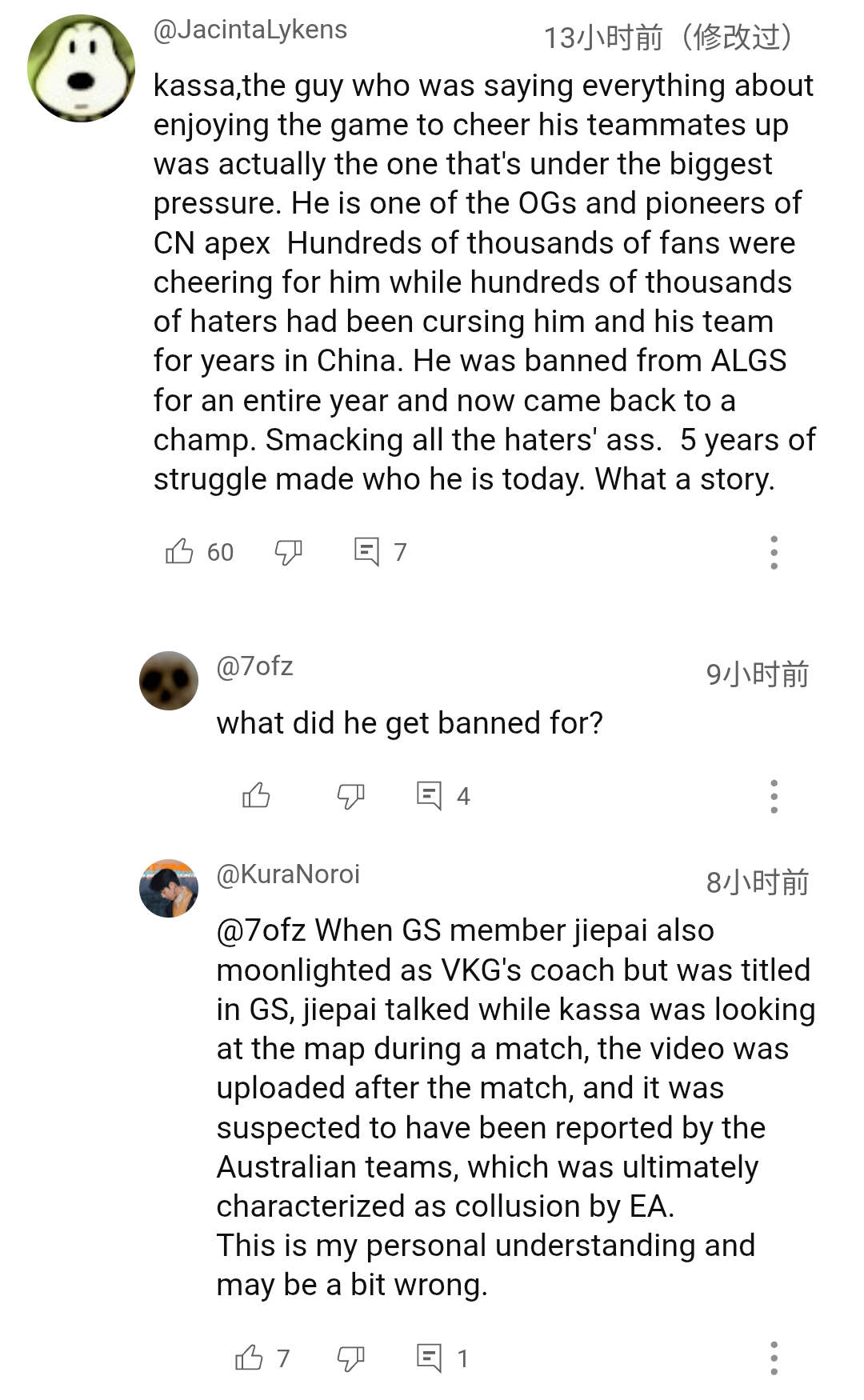864x1400 pixels.
Task: Like JacintaLykens' comment about kassa
Action: (179, 552)
